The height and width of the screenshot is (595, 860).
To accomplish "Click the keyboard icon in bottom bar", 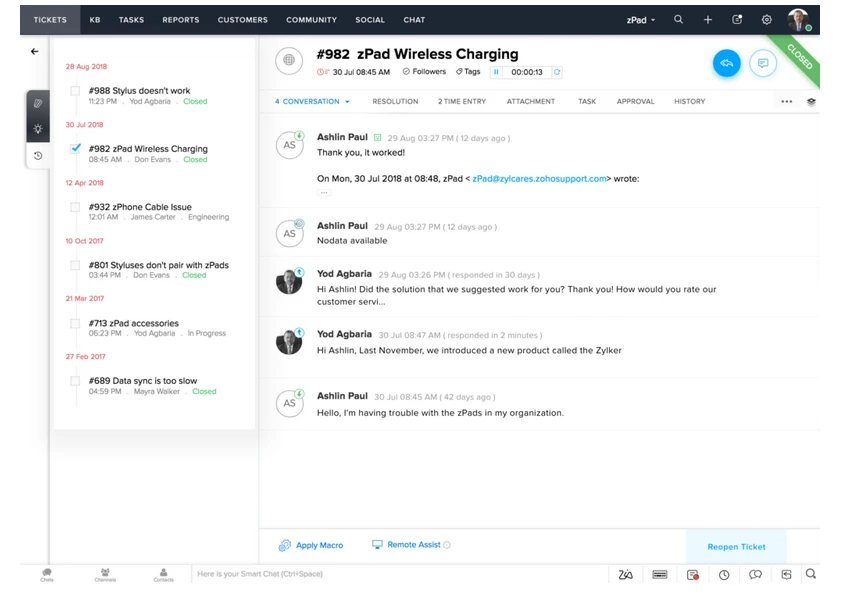I will tap(660, 574).
